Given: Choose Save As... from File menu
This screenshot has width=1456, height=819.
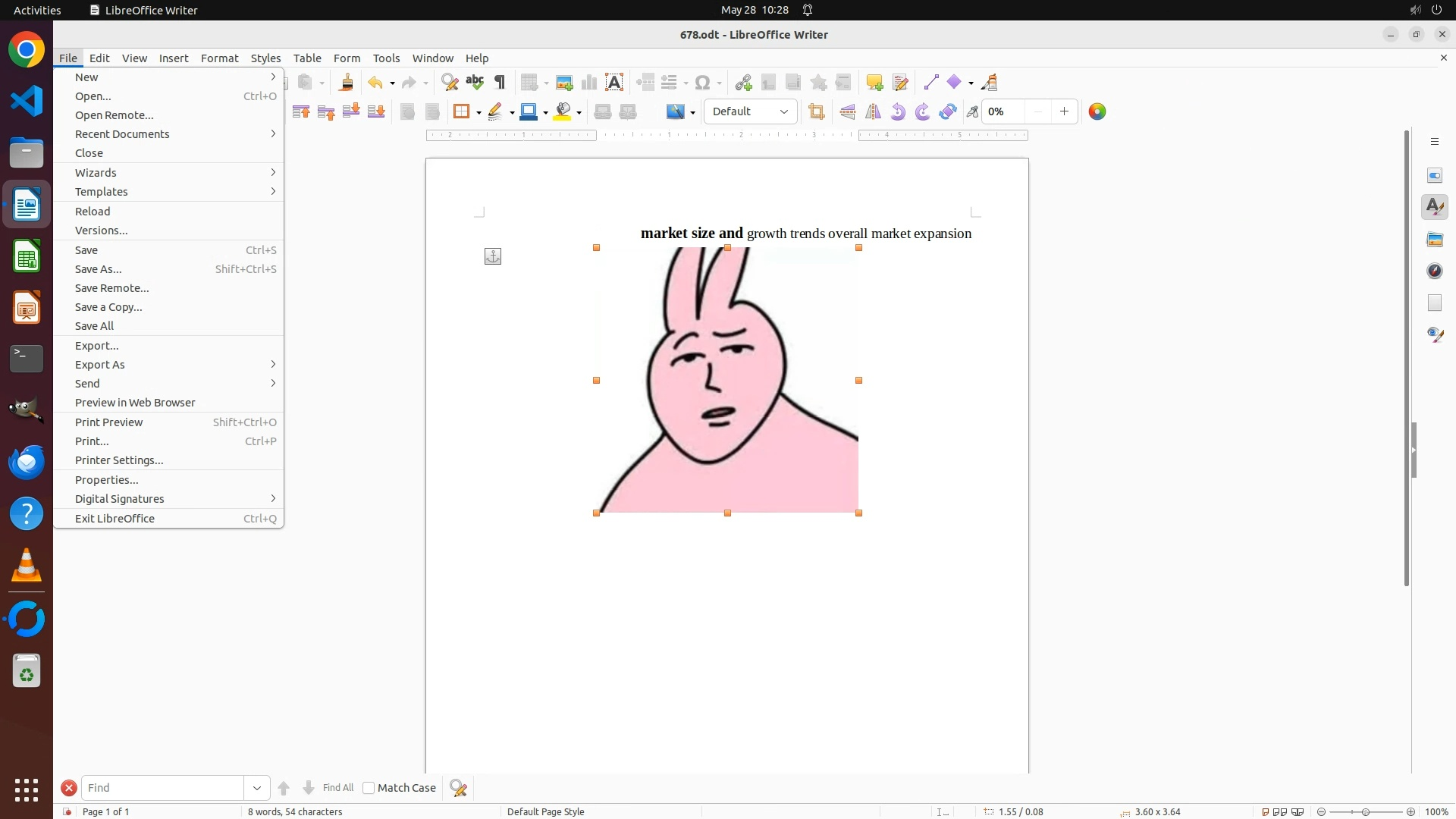Looking at the screenshot, I should 99,269.
